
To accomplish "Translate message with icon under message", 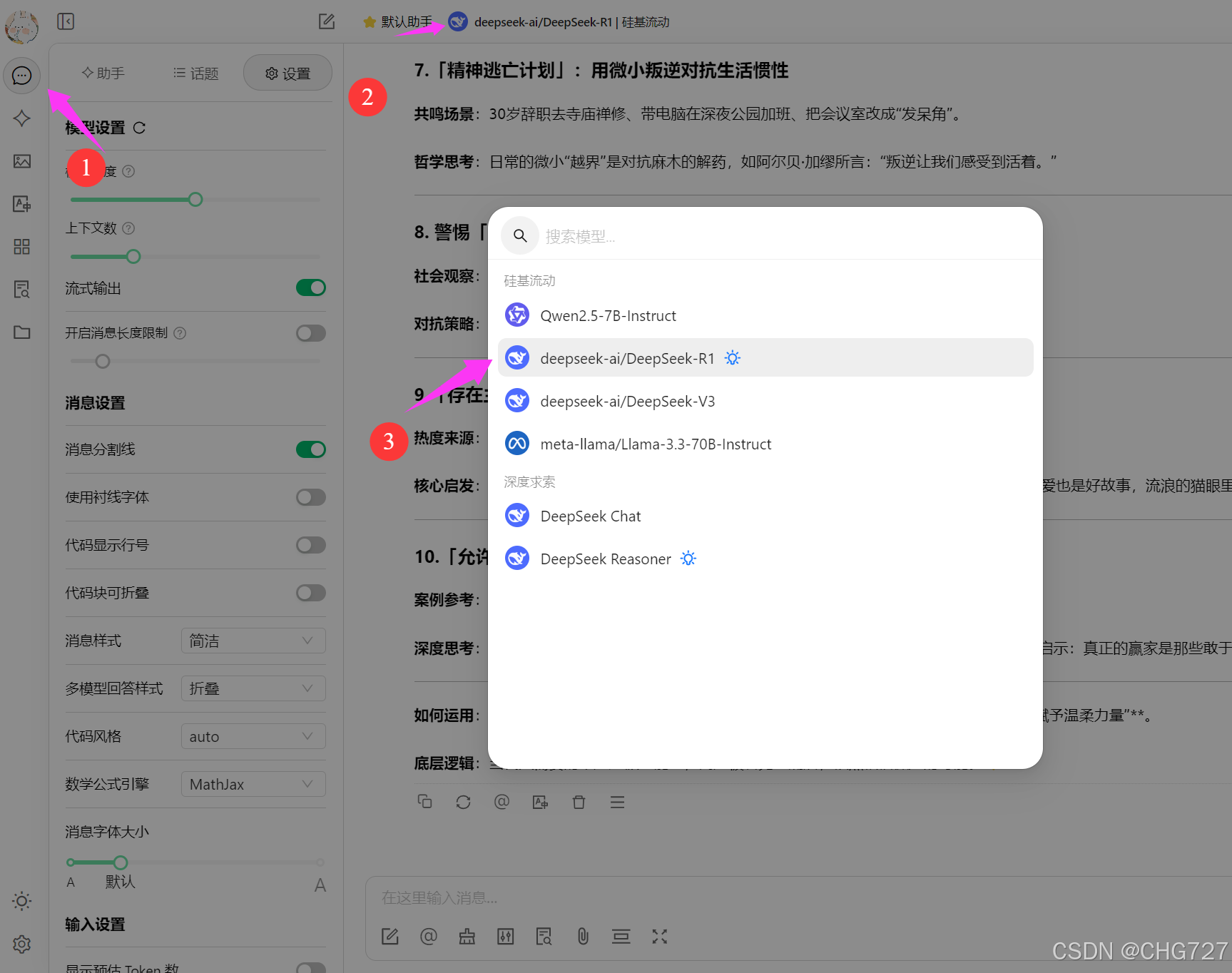I will 540,802.
